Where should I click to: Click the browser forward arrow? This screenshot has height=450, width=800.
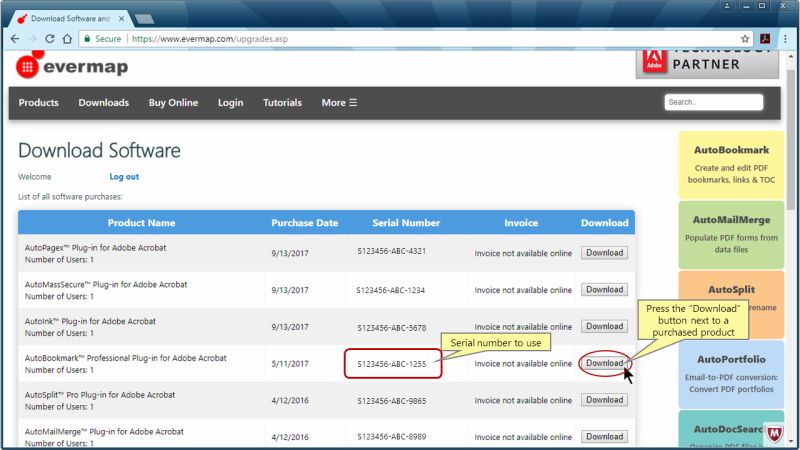33,39
